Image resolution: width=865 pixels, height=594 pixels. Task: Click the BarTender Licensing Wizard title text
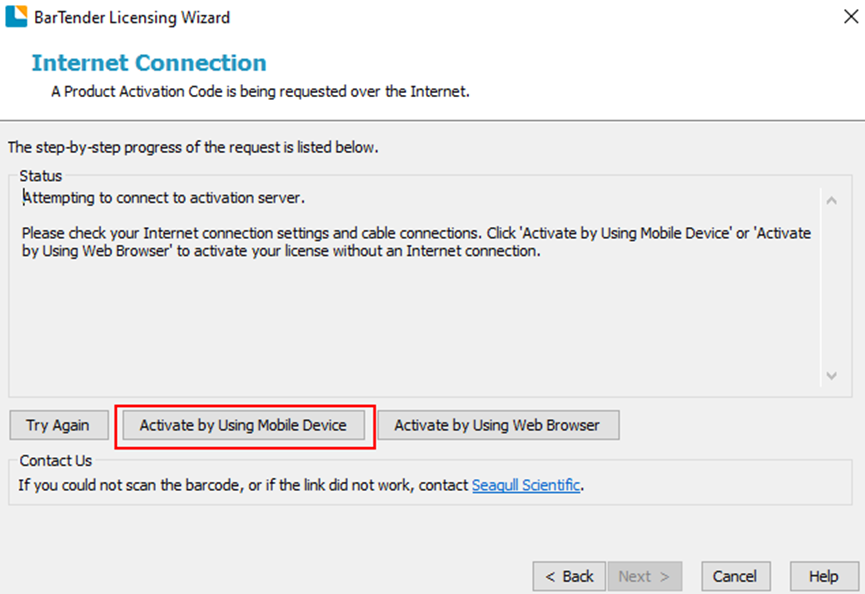pyautogui.click(x=133, y=17)
